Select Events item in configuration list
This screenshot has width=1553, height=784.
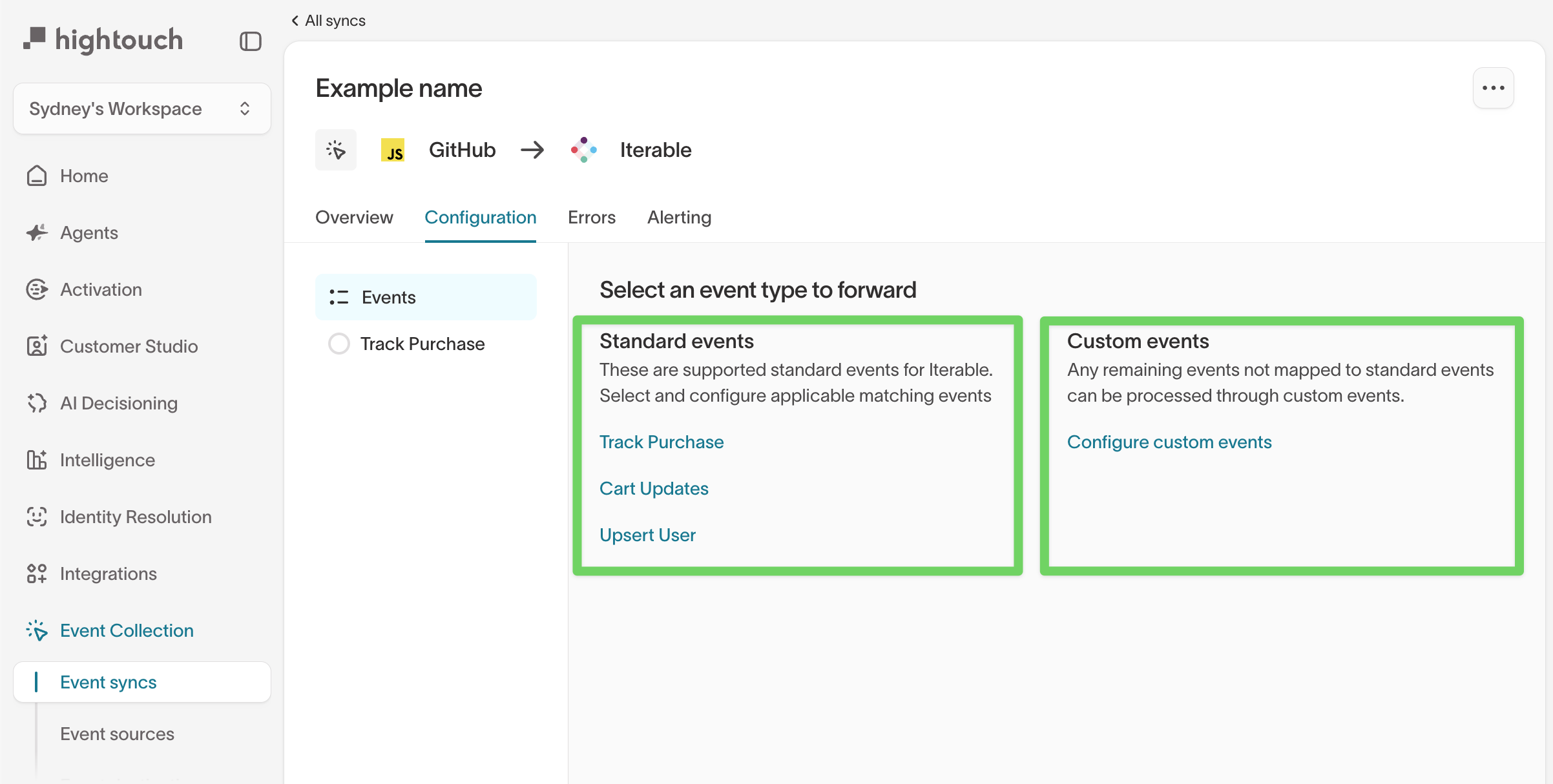(426, 297)
